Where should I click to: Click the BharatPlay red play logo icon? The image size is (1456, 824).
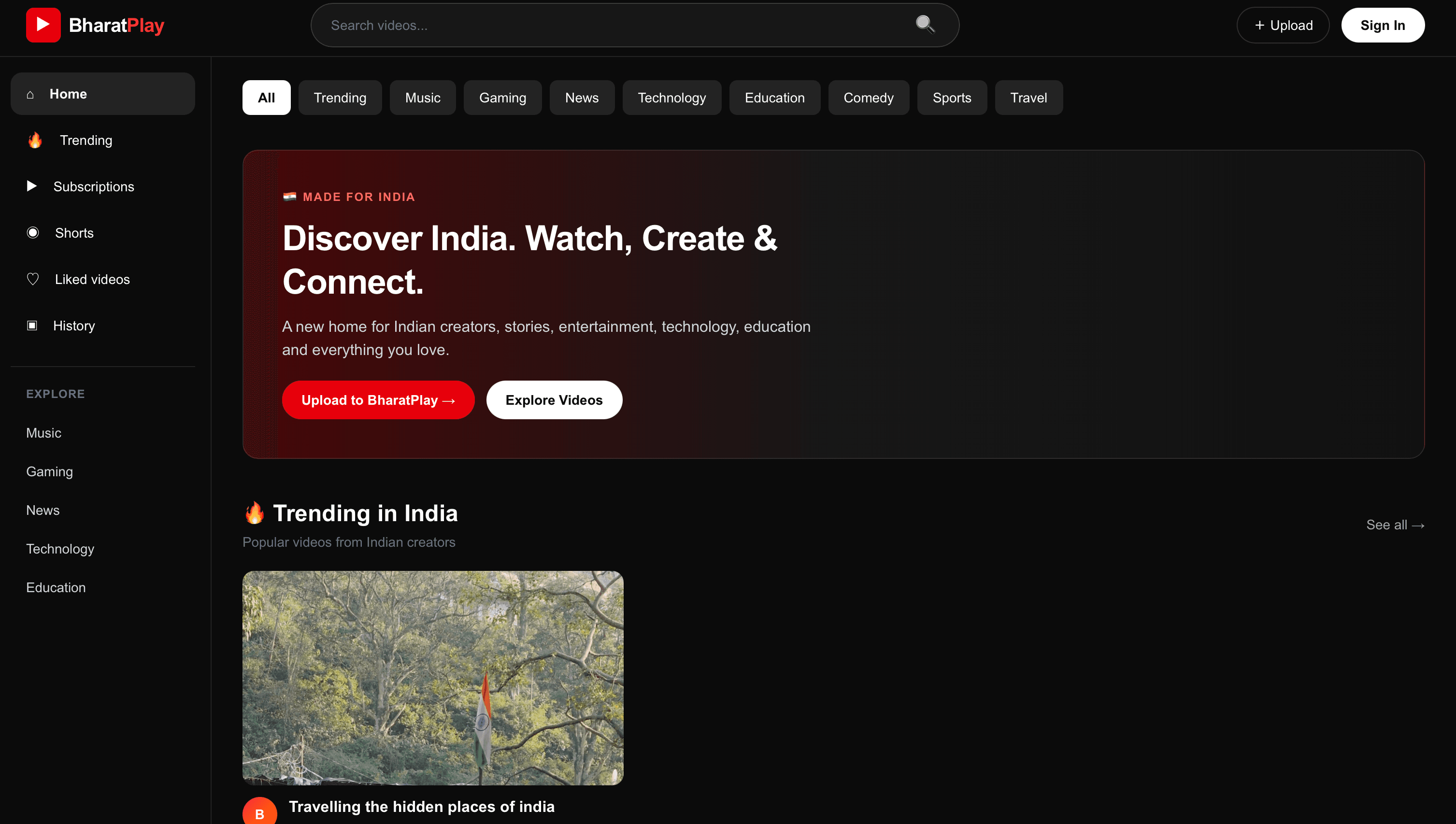click(x=43, y=25)
